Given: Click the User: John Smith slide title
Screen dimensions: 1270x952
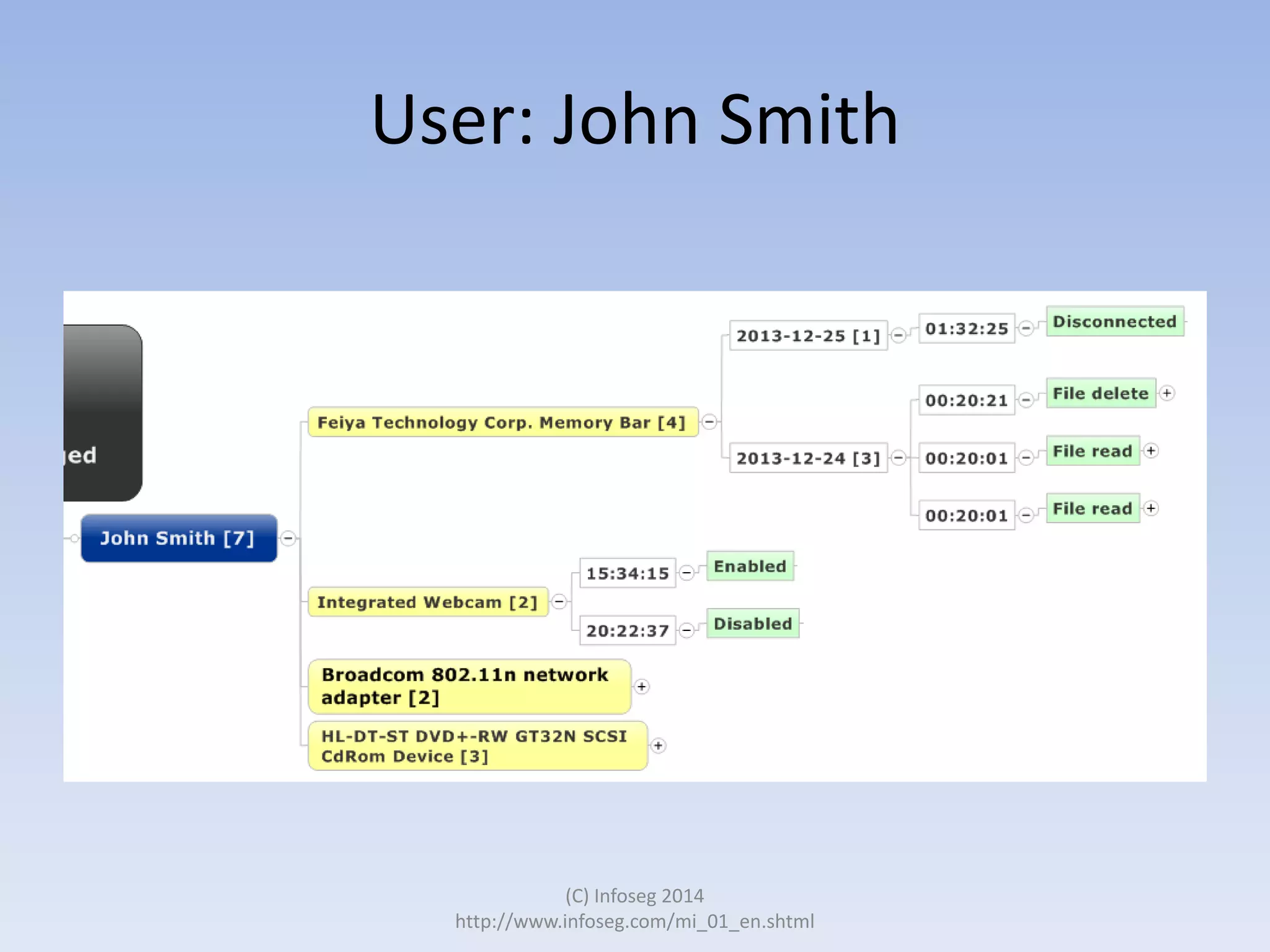Looking at the screenshot, I should [x=635, y=119].
